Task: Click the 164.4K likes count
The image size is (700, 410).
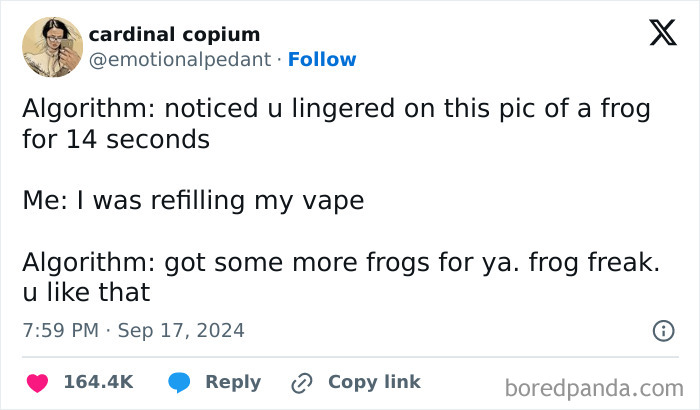Action: 98,382
